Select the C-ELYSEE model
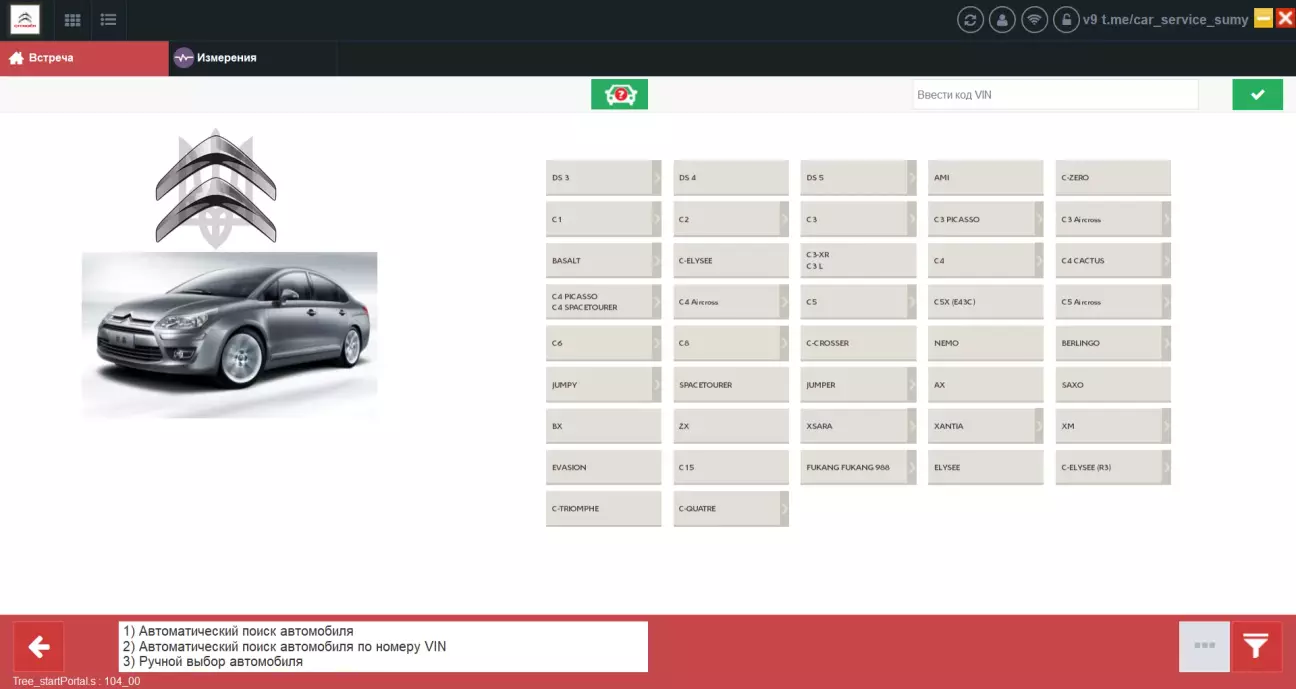This screenshot has height=689, width=1296. [x=731, y=261]
